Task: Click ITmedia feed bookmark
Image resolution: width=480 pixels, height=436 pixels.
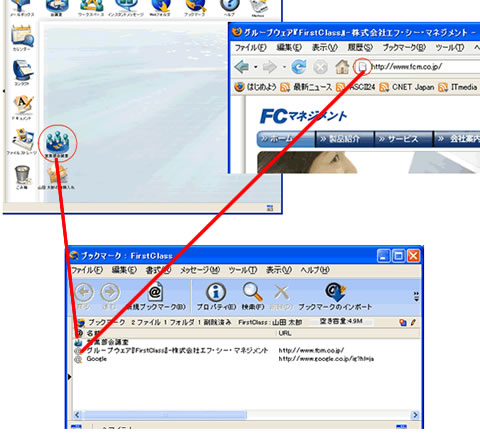Action: click(458, 87)
